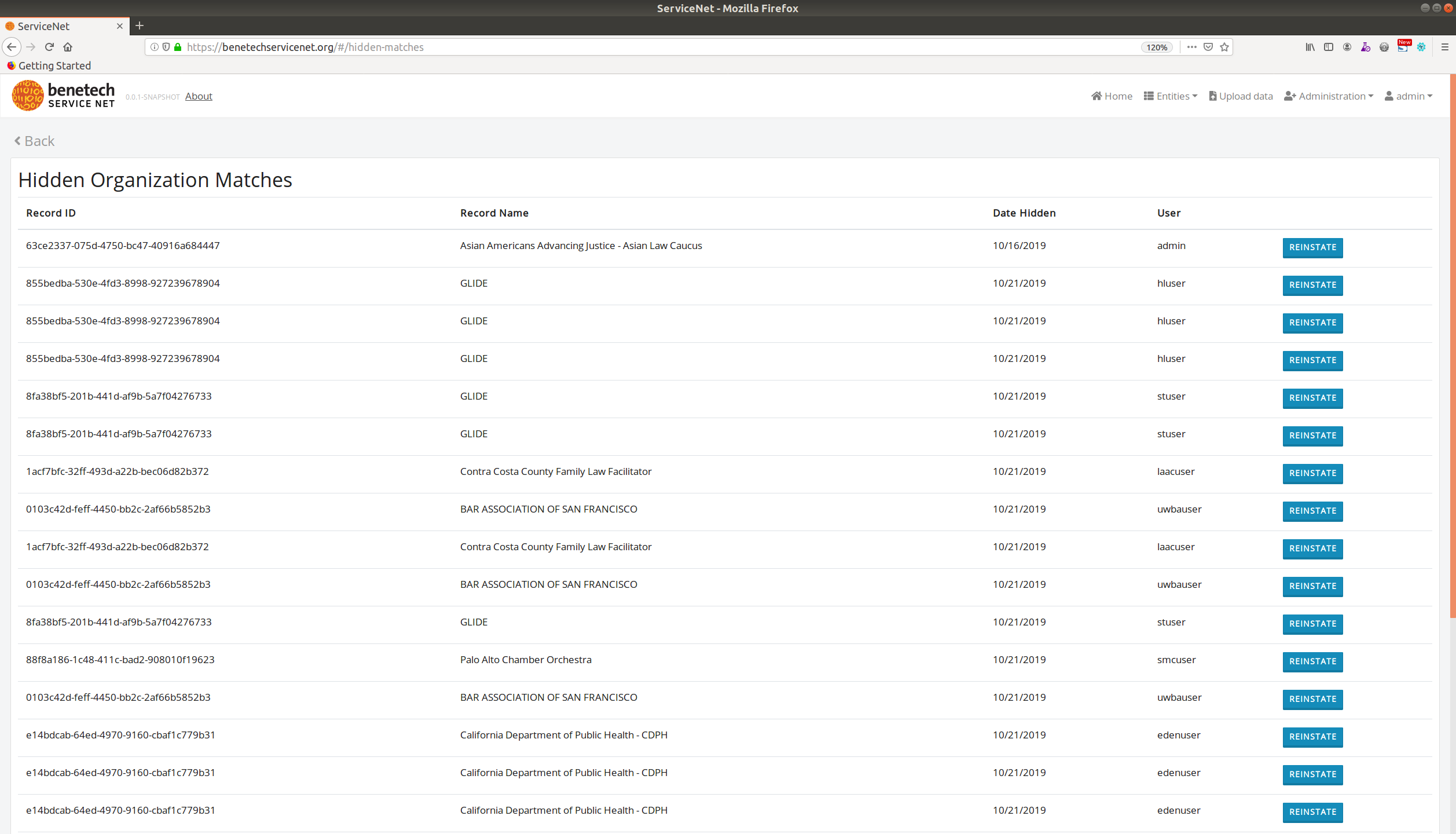Image resolution: width=1456 pixels, height=834 pixels.
Task: Toggle bookmark star for this page
Action: [x=1224, y=47]
